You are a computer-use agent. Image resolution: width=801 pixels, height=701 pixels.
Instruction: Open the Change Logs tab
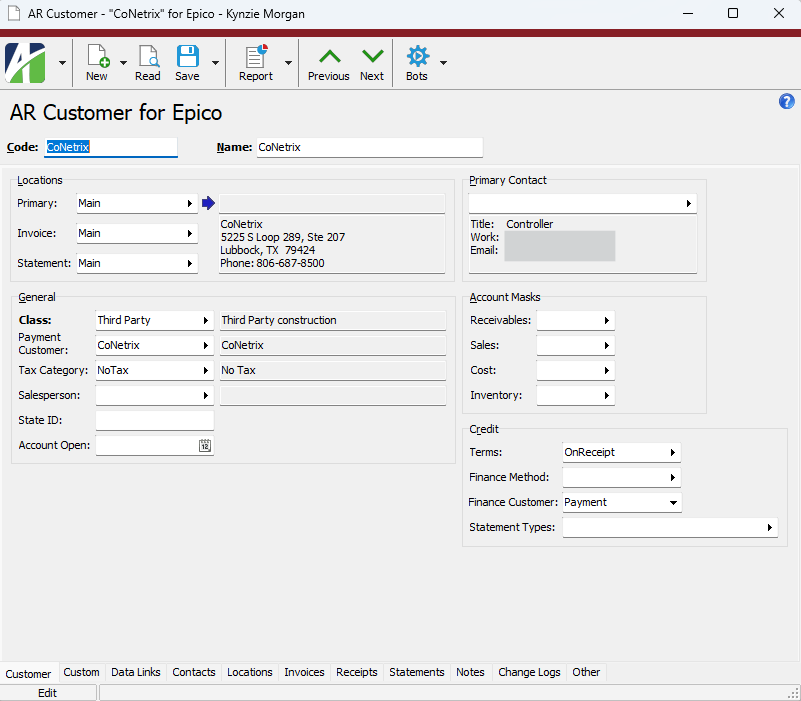(x=529, y=672)
